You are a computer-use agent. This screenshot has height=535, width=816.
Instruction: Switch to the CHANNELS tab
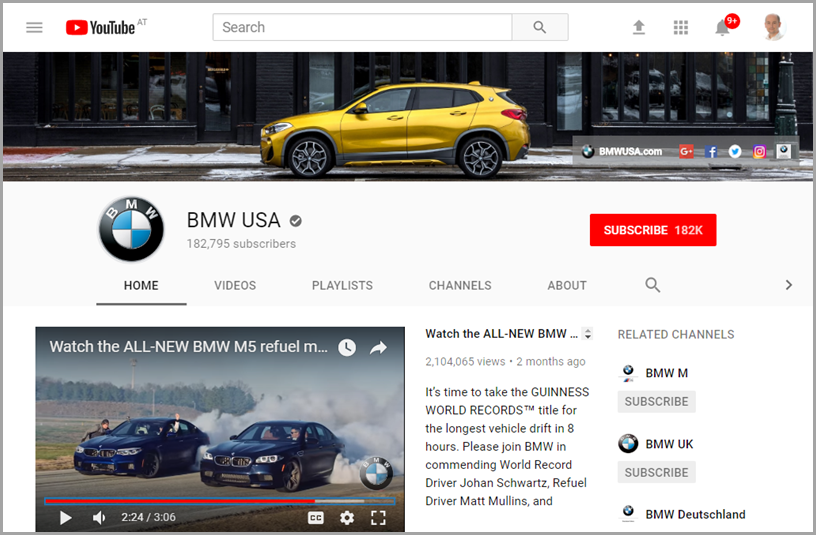coord(460,285)
